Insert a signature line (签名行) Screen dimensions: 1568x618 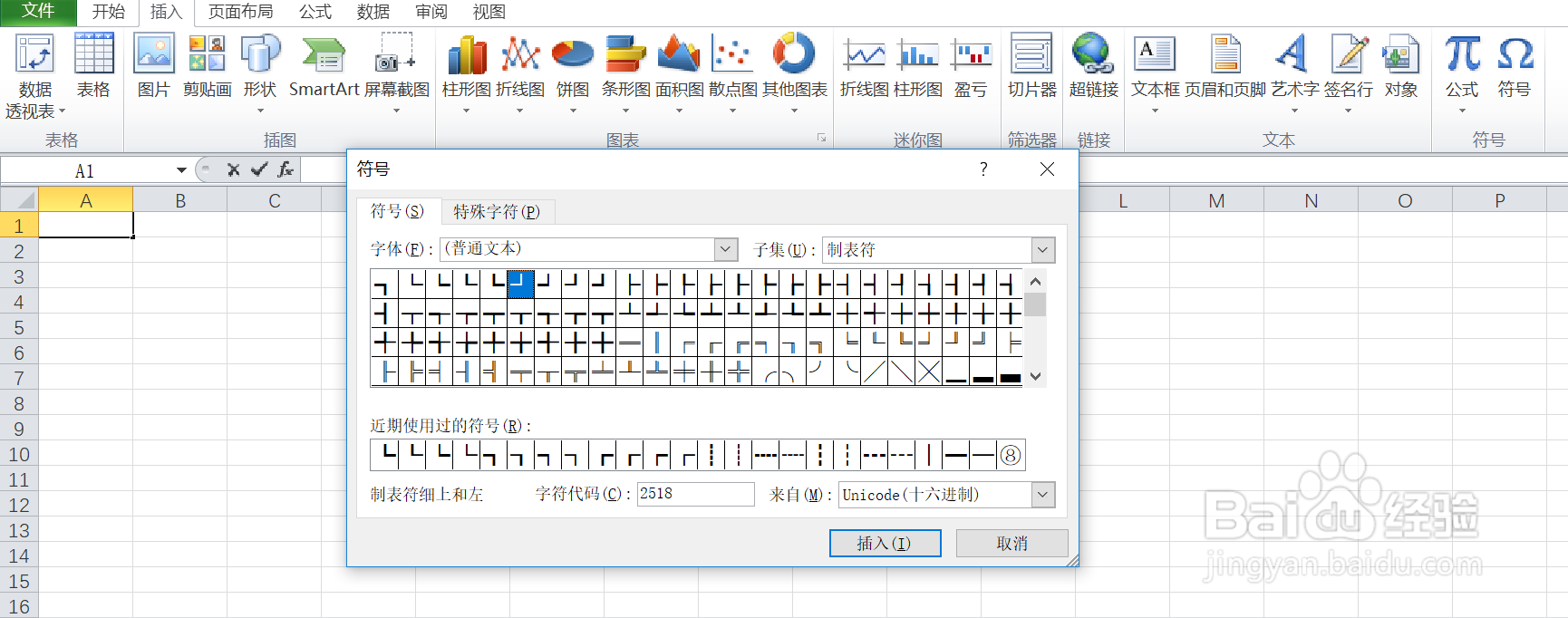[x=1349, y=74]
